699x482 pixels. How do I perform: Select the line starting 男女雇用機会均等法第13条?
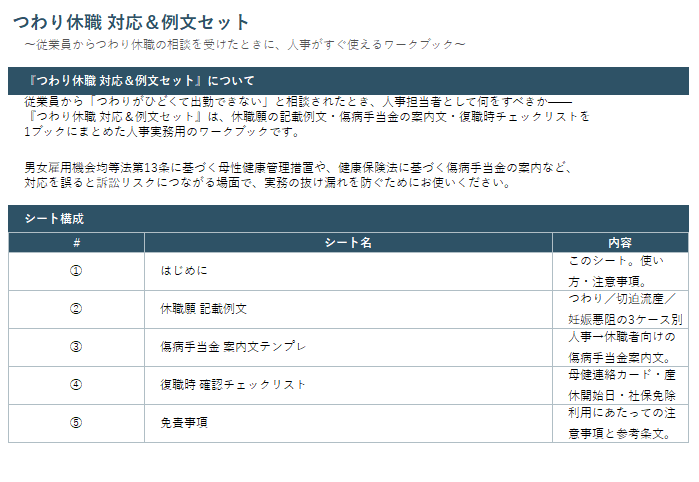tap(298, 168)
